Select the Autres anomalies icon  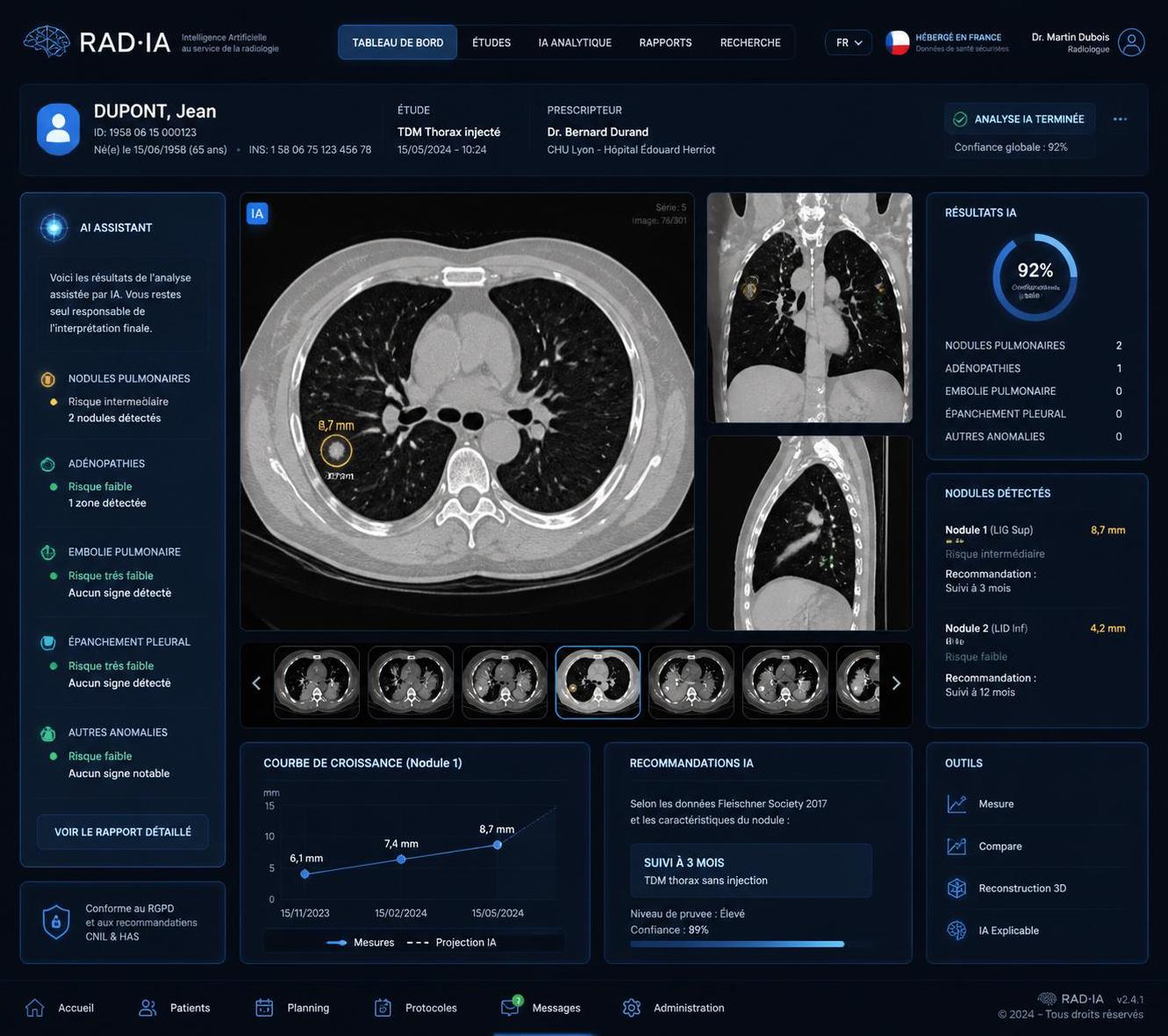48,732
